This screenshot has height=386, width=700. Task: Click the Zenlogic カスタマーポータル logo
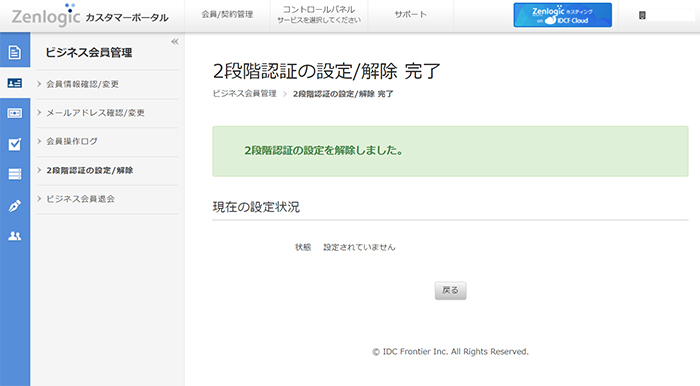pos(90,15)
